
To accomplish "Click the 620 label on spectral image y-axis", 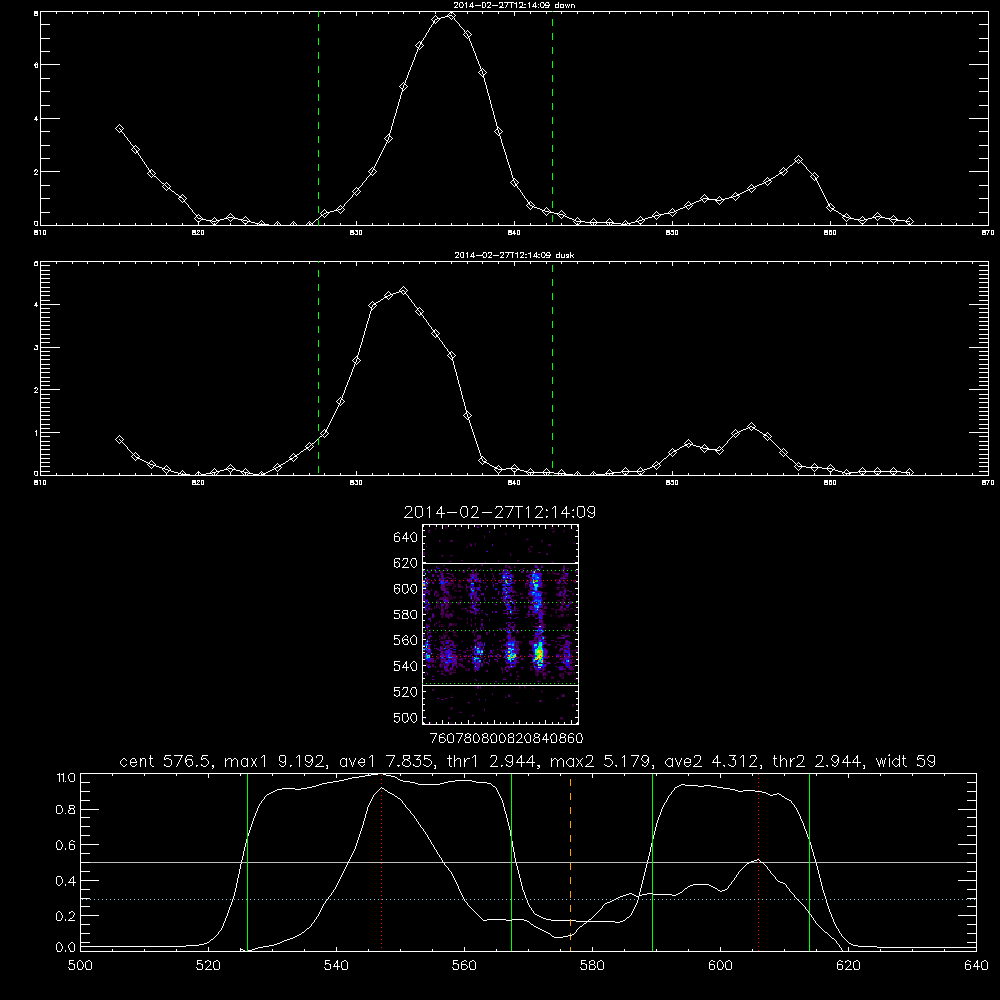I will tap(406, 563).
